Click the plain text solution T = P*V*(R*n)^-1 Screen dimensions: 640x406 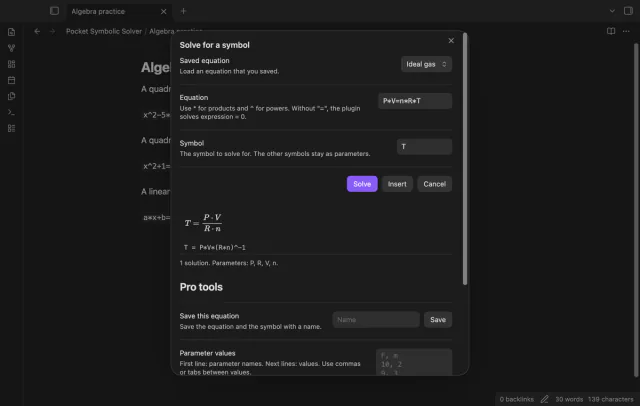pyautogui.click(x=215, y=247)
